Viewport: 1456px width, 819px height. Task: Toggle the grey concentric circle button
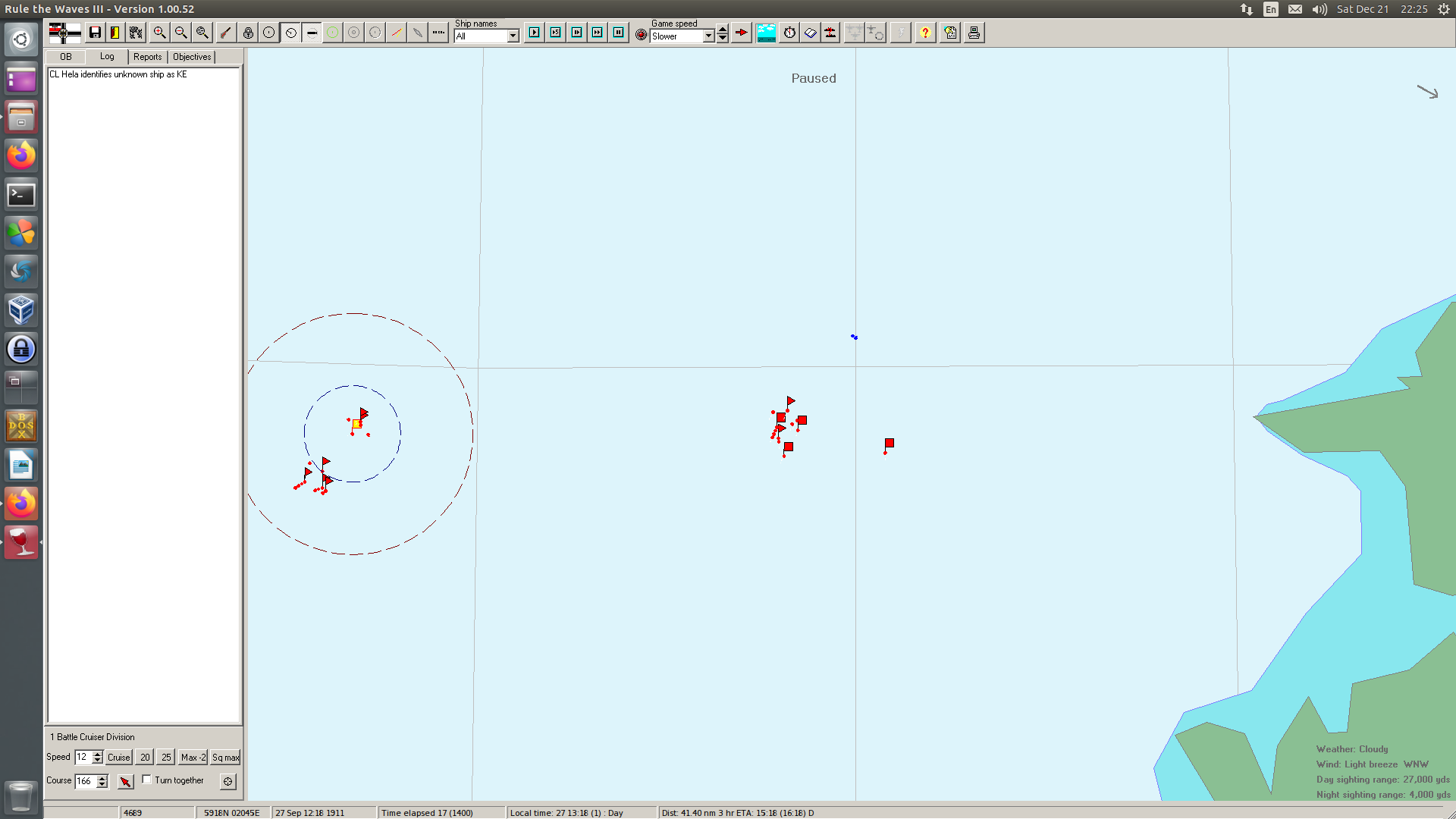point(354,33)
